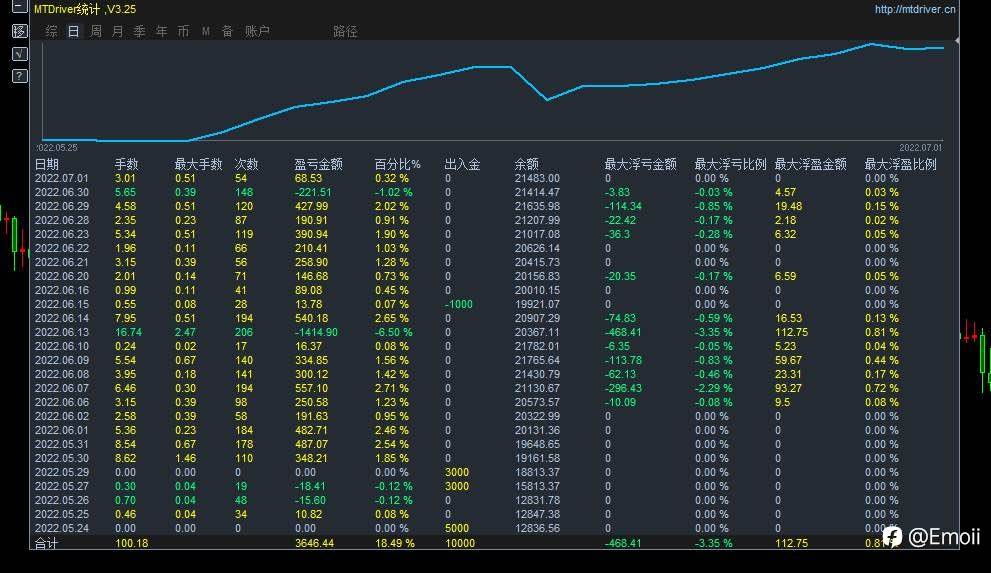The height and width of the screenshot is (573, 991).
Task: Click the 12836.56 balance value
Action: [x=537, y=528]
